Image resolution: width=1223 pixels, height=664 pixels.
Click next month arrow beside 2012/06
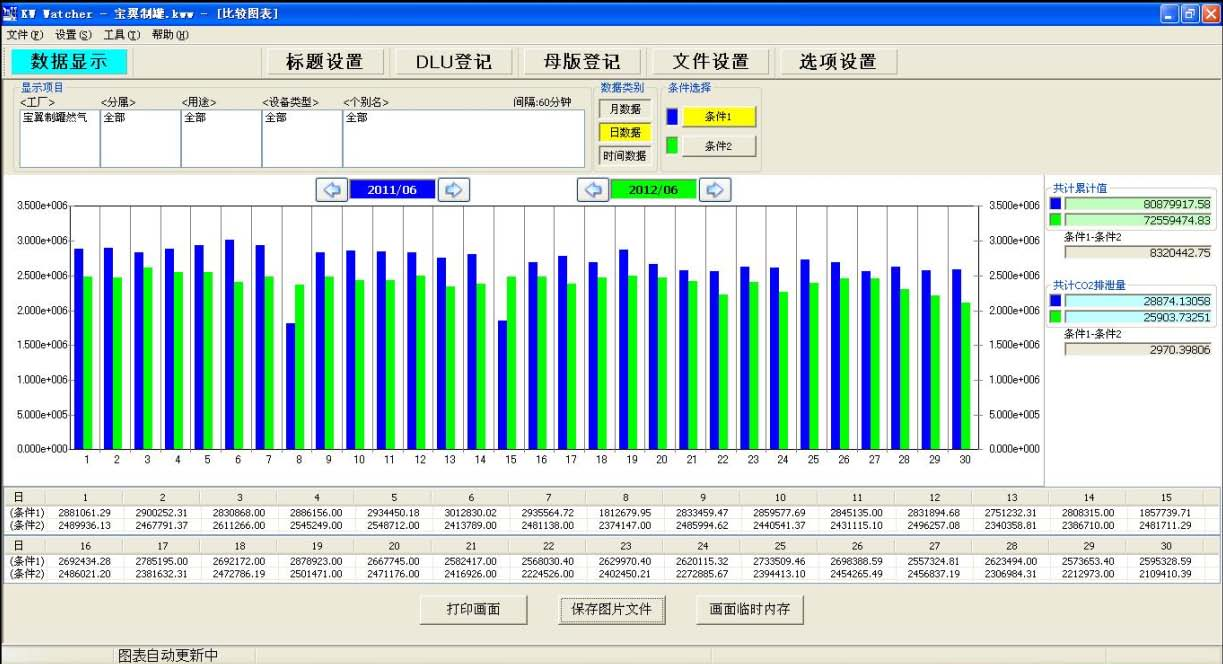[x=716, y=190]
